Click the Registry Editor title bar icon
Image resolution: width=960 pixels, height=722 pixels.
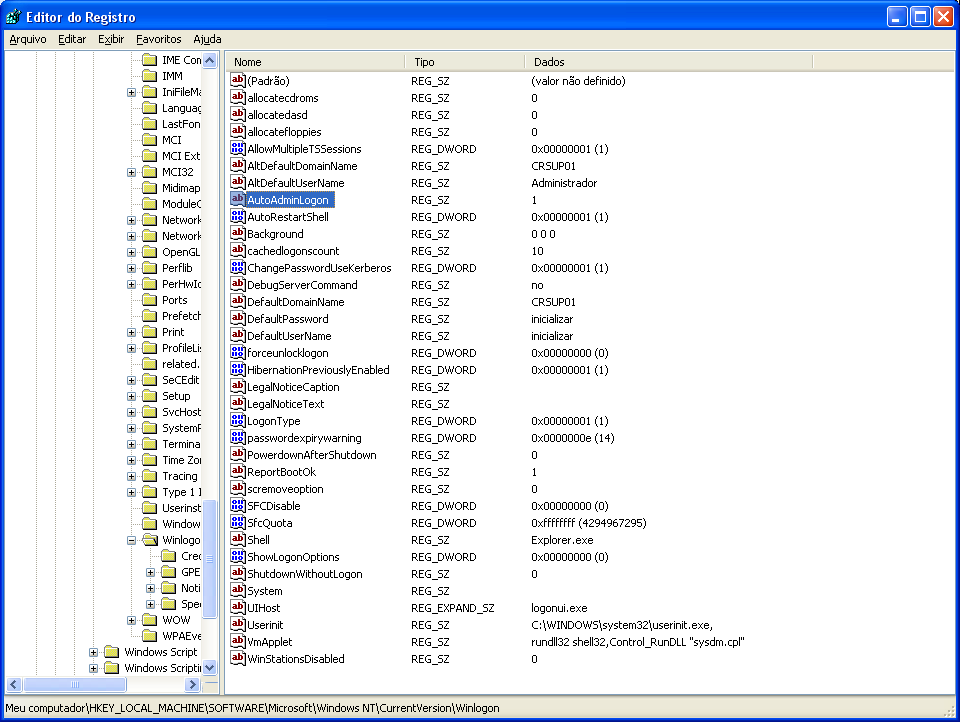(12, 17)
